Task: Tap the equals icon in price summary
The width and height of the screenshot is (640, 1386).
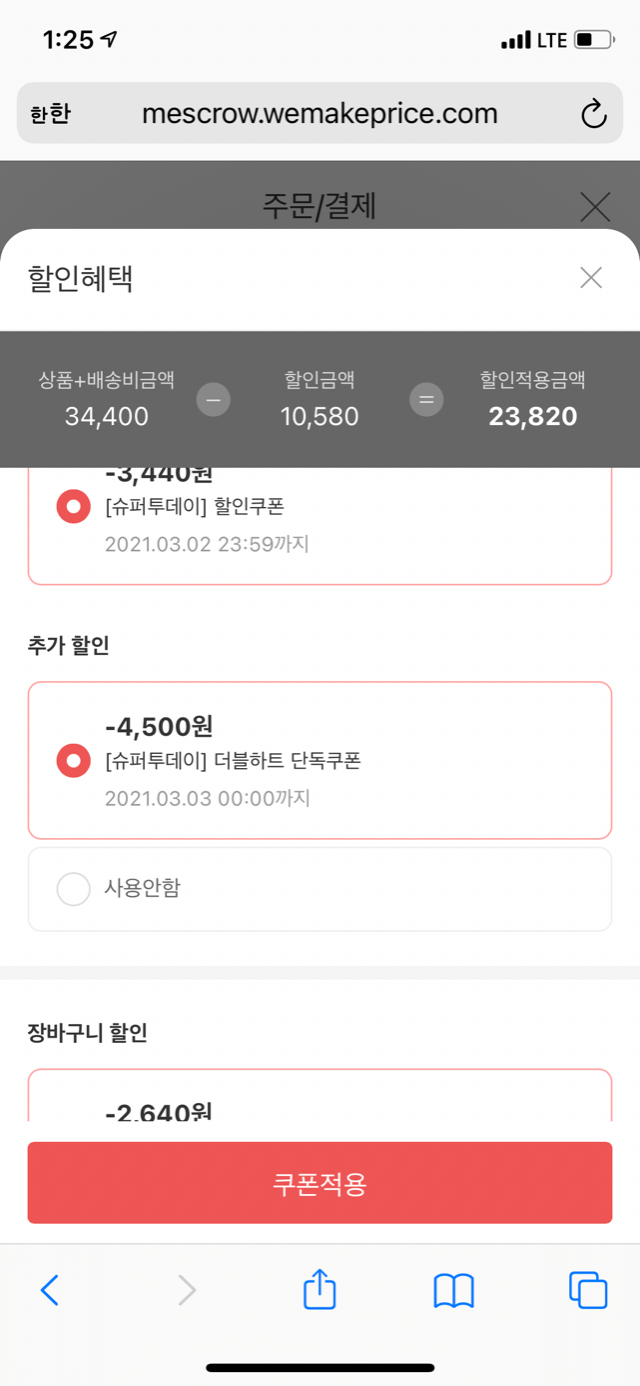Action: click(x=427, y=400)
